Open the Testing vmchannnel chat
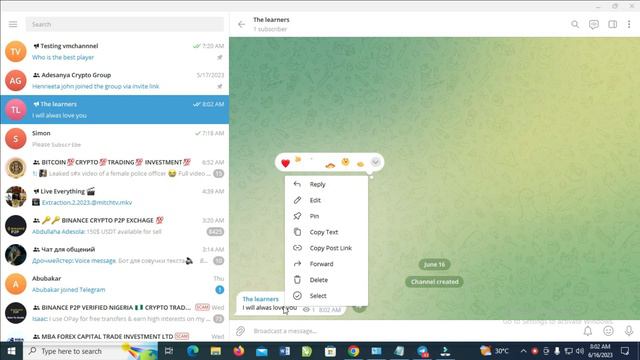640x360 pixels. point(115,51)
